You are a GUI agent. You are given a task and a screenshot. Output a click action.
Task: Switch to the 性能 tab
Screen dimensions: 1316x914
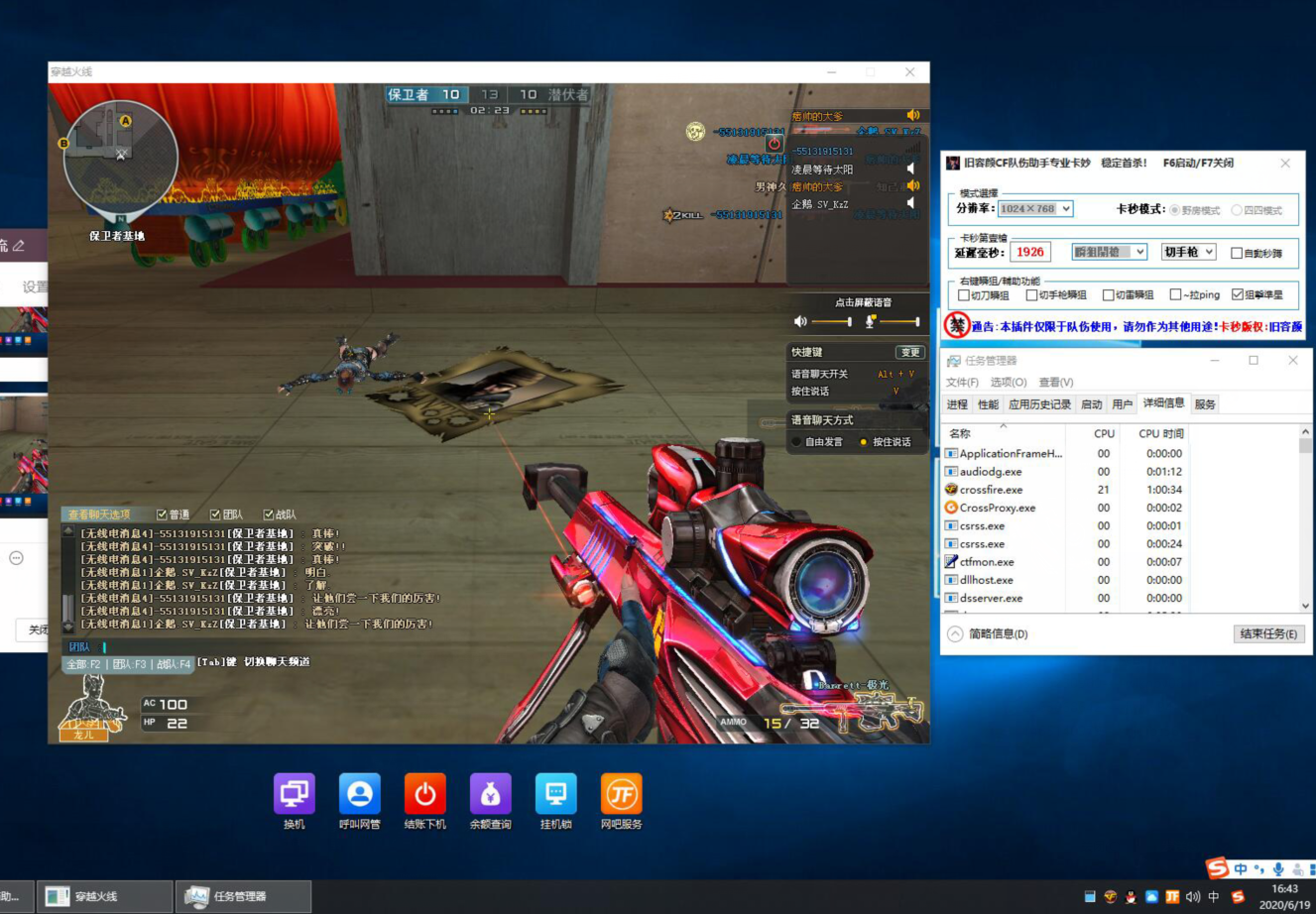click(x=988, y=404)
